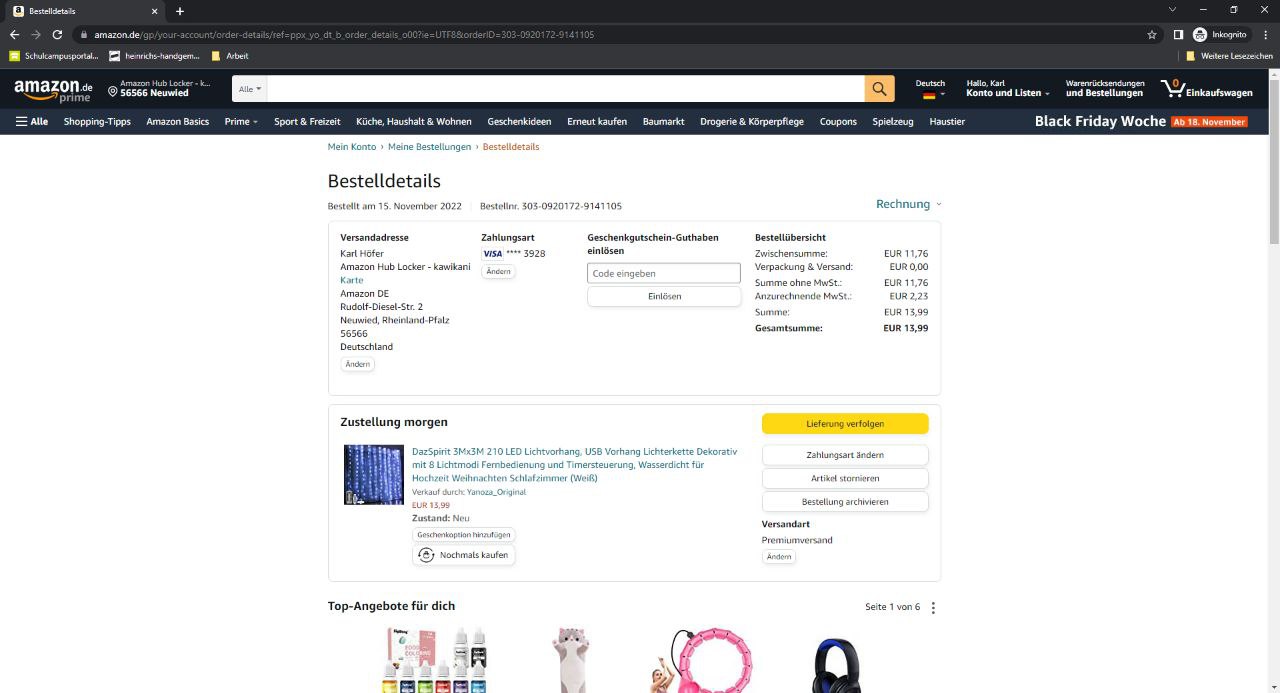Open the Inkognito profile icon
Image resolution: width=1280 pixels, height=693 pixels.
pos(1200,34)
